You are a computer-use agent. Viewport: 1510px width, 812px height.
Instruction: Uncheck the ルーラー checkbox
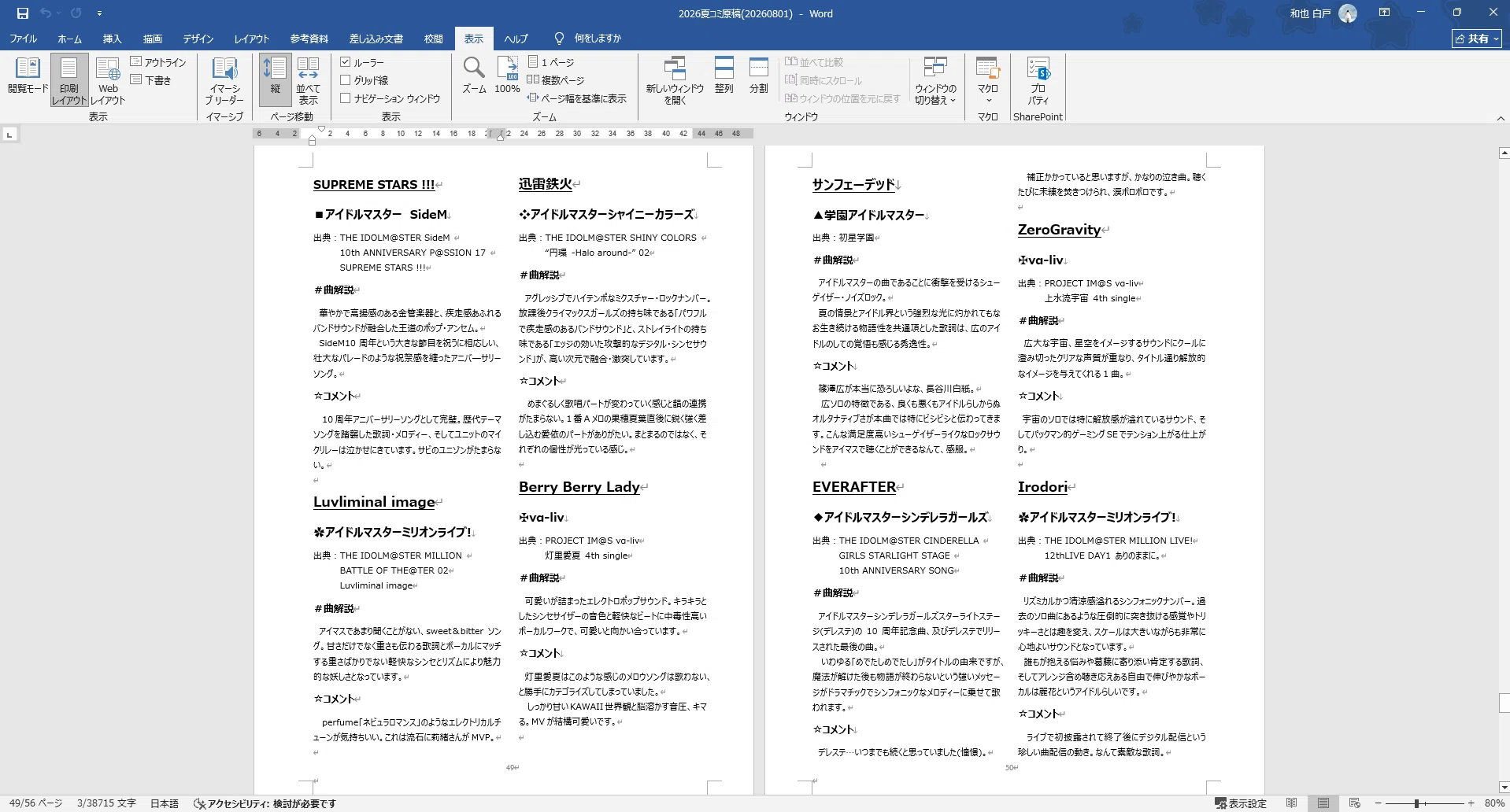pos(345,62)
